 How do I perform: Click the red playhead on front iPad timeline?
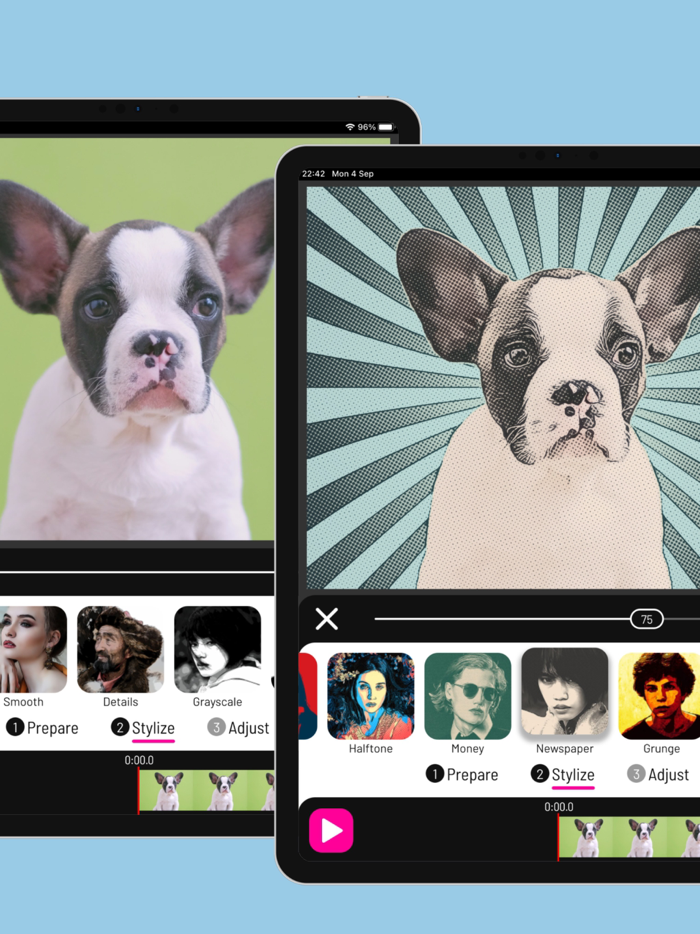558,838
